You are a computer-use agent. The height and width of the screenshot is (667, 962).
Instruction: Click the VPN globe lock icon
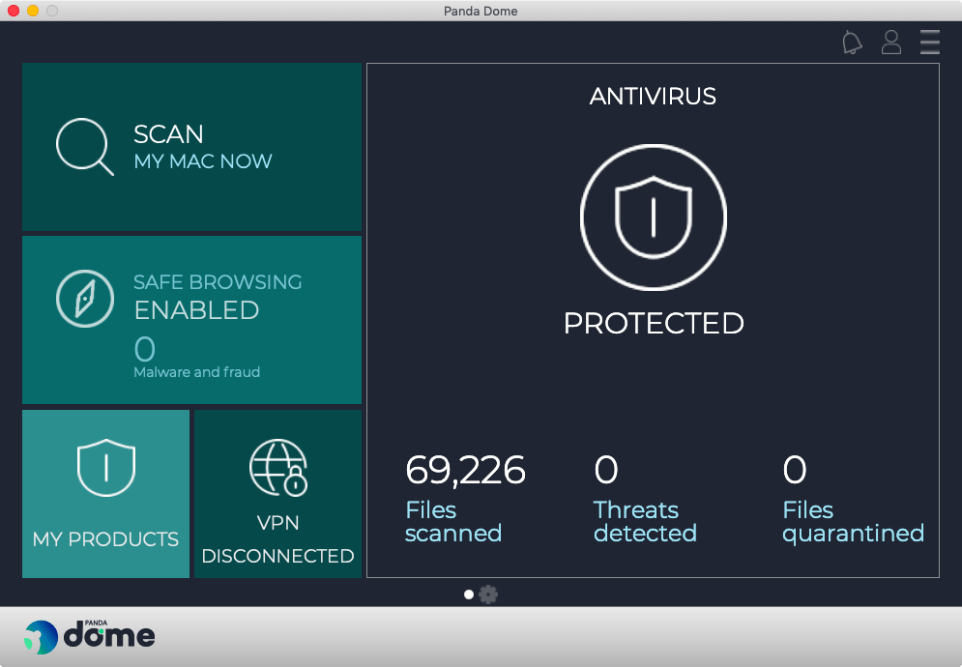coord(279,468)
